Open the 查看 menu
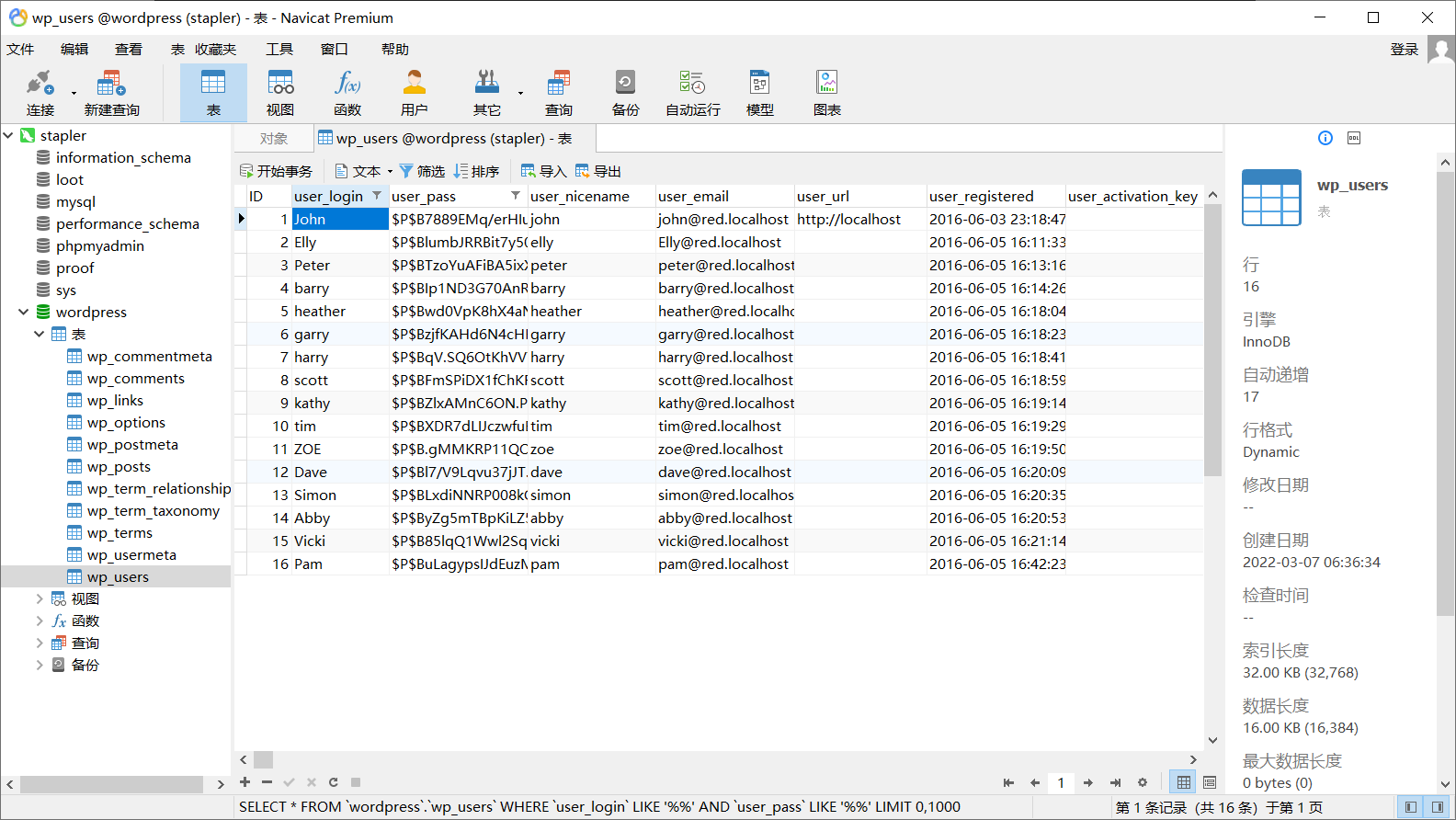 129,50
